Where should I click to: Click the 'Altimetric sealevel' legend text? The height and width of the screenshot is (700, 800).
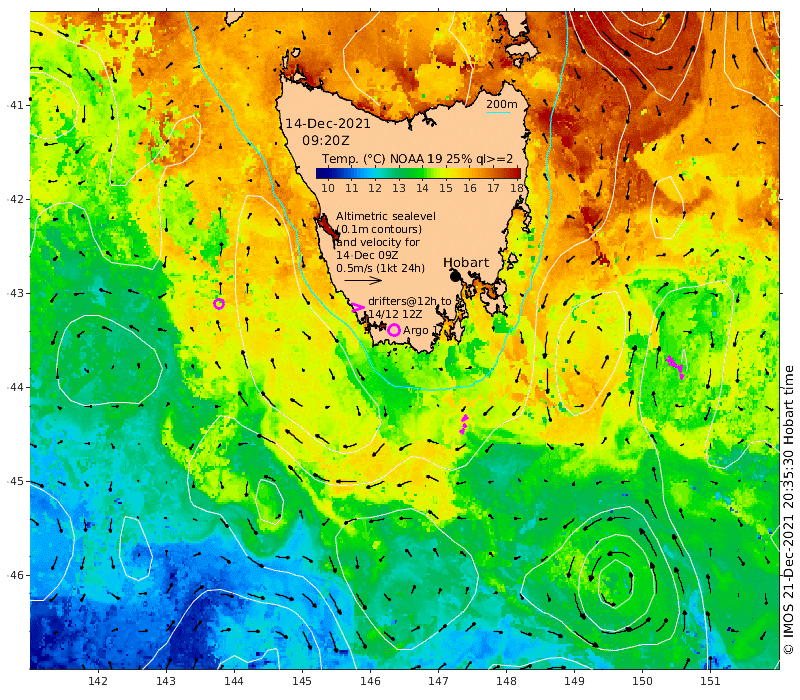[386, 216]
